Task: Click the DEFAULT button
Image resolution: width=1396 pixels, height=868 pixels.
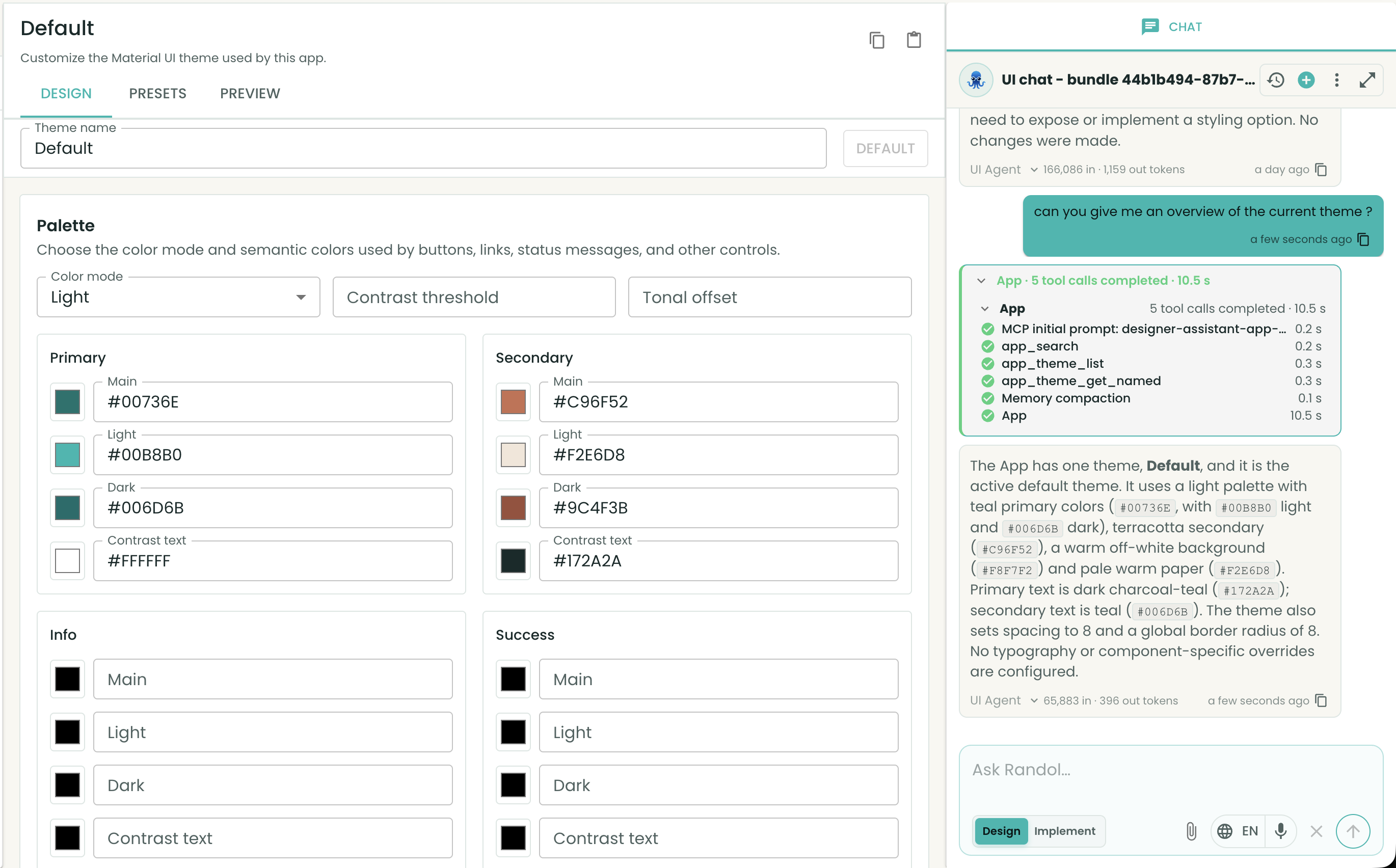Action: (x=885, y=149)
